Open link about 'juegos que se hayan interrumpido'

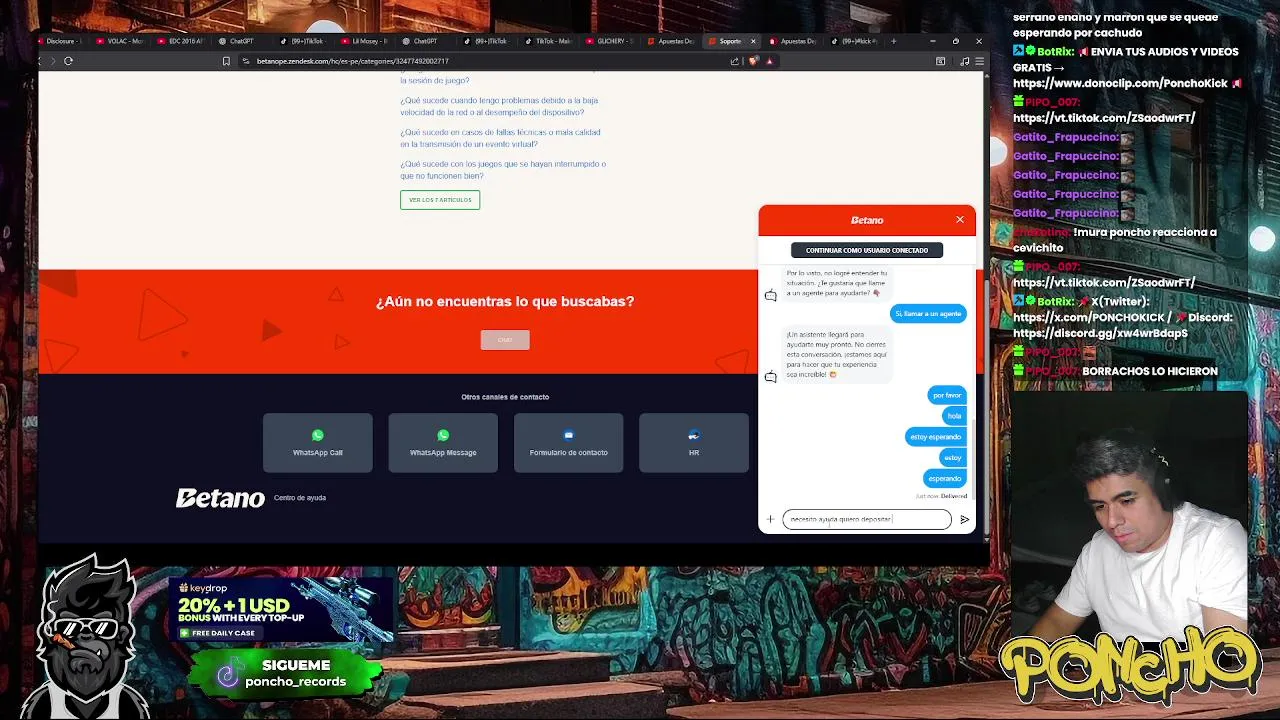[x=503, y=170]
